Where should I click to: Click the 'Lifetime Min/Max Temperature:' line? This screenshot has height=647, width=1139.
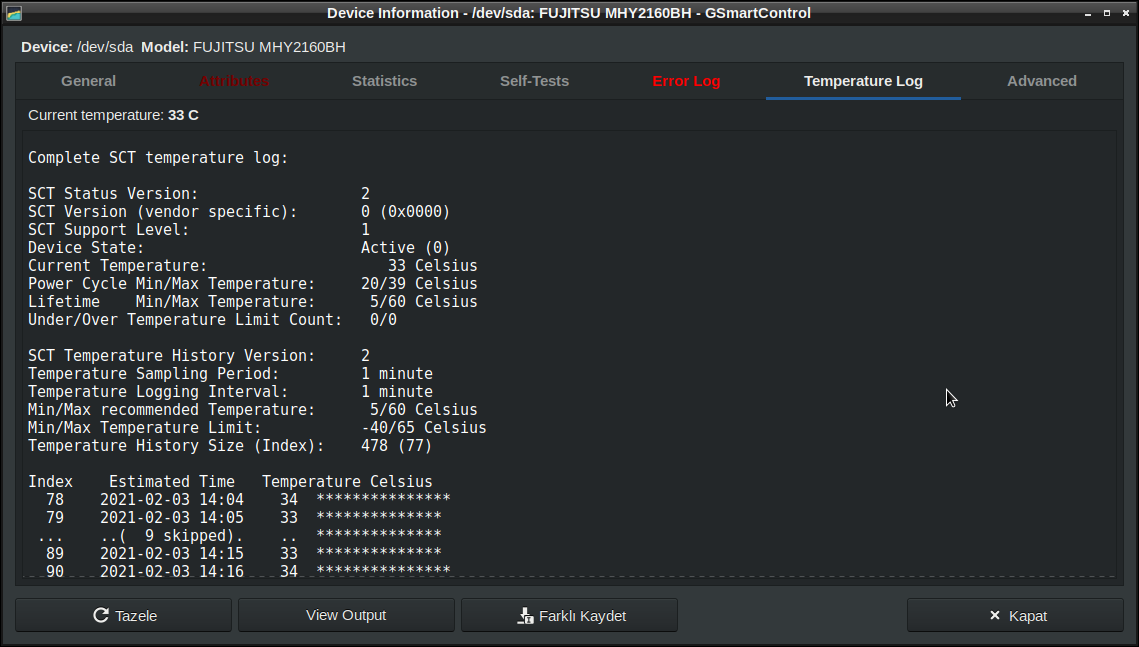tap(253, 302)
